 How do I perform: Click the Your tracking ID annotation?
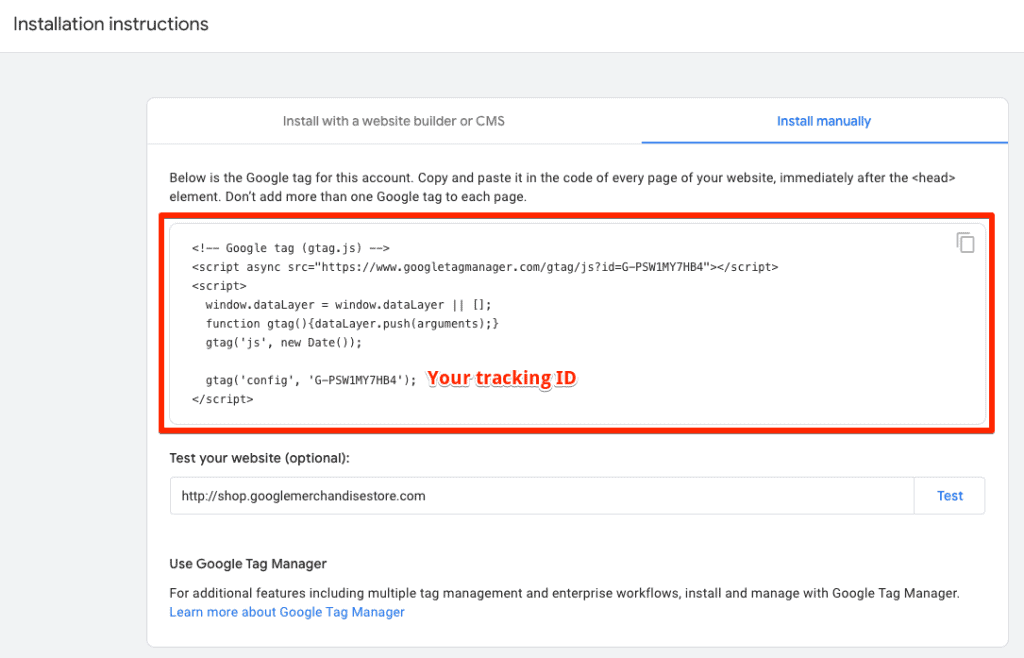[500, 378]
